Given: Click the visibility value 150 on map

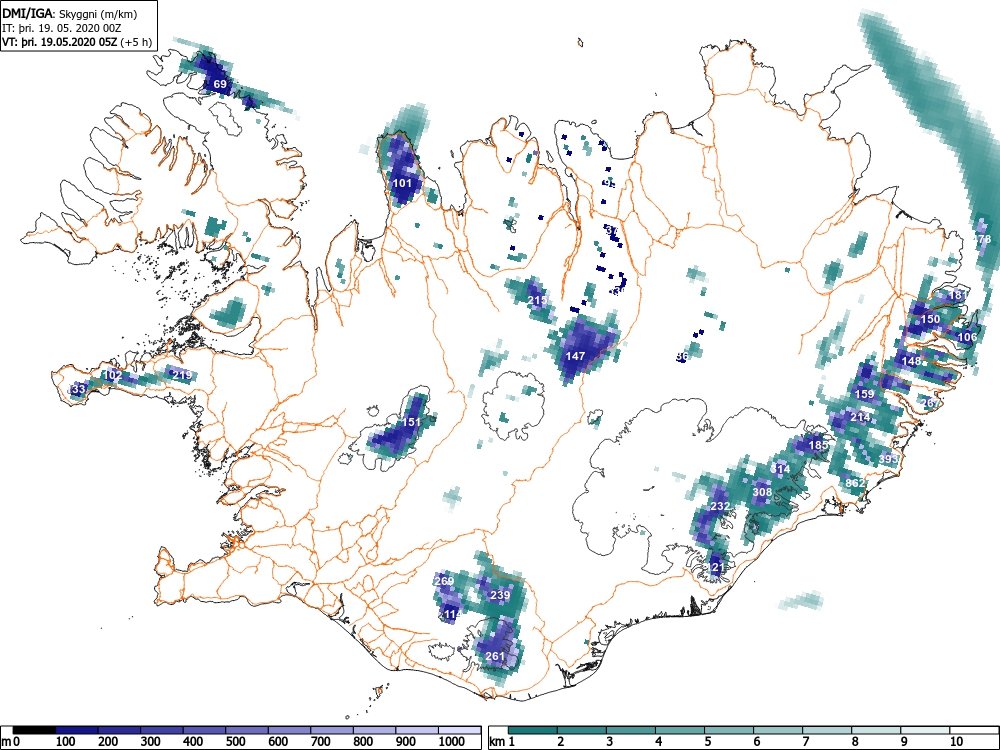Looking at the screenshot, I should pos(930,319).
